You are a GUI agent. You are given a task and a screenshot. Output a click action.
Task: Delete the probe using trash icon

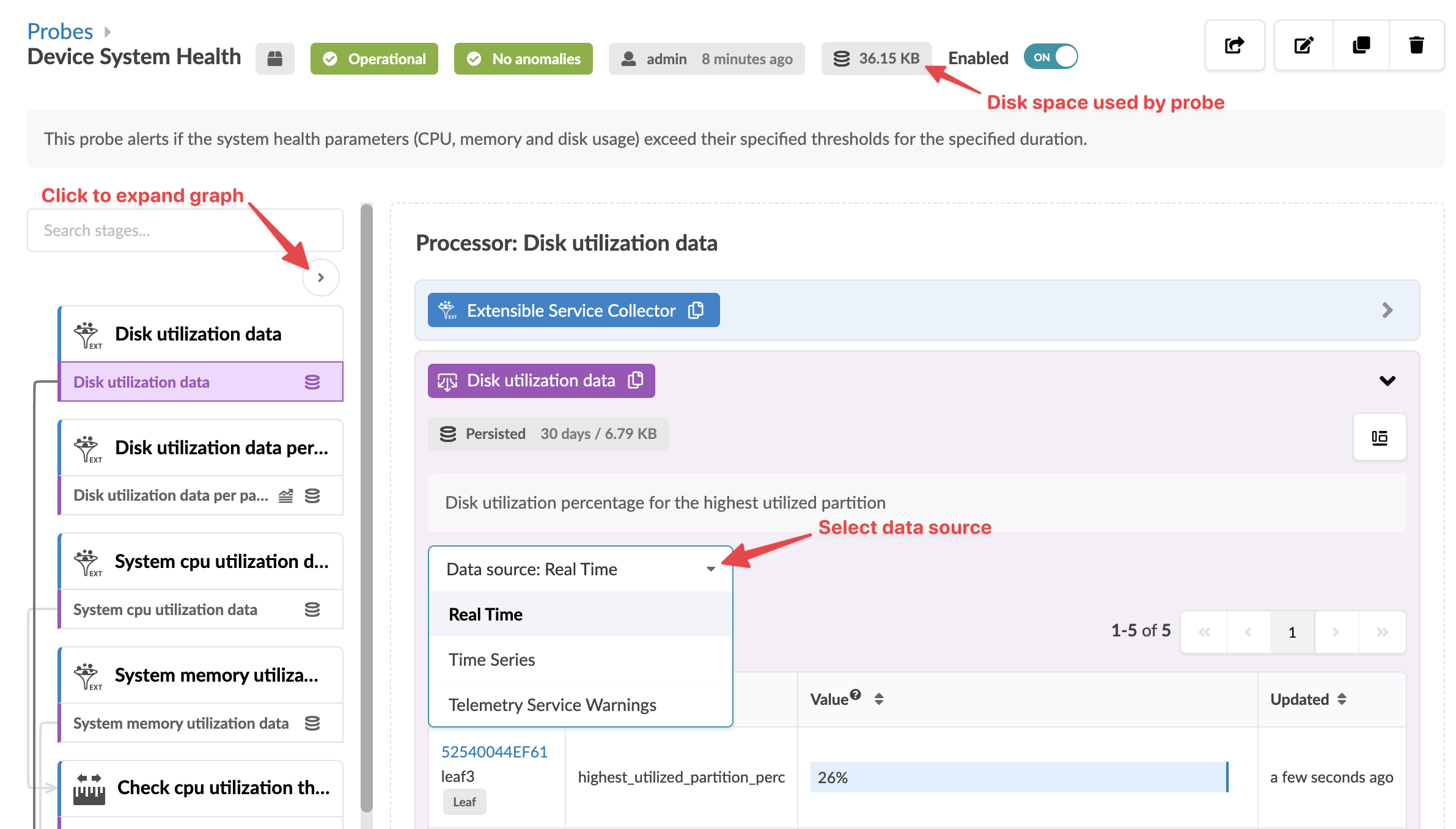(x=1416, y=45)
